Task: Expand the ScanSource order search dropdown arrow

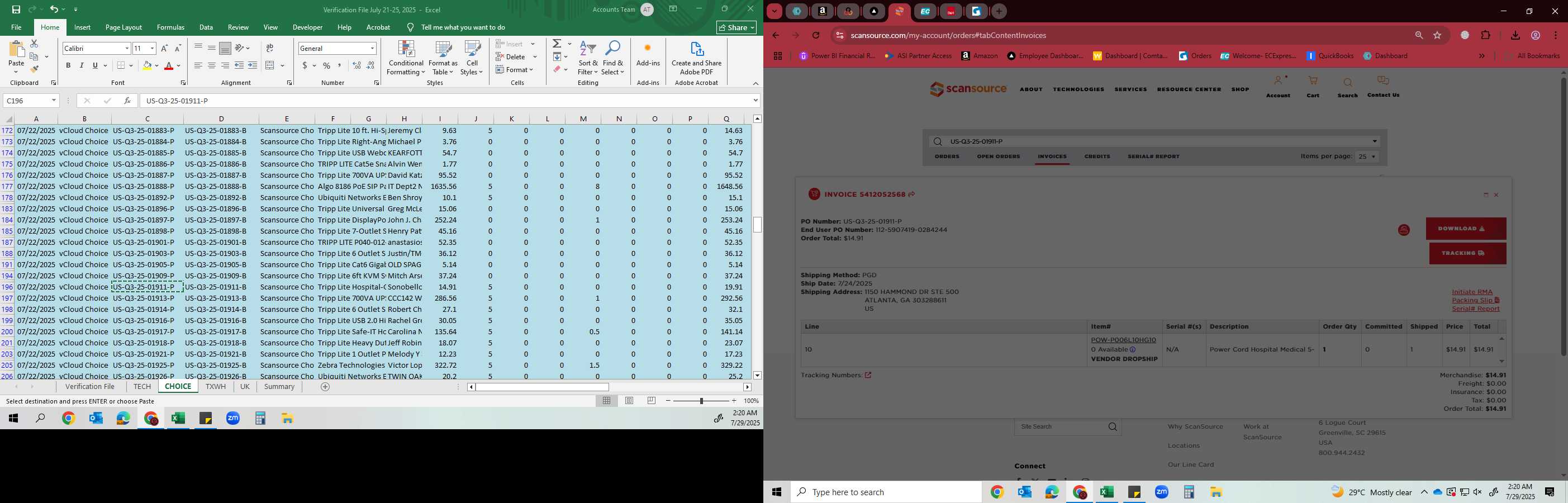Action: pos(1375,141)
